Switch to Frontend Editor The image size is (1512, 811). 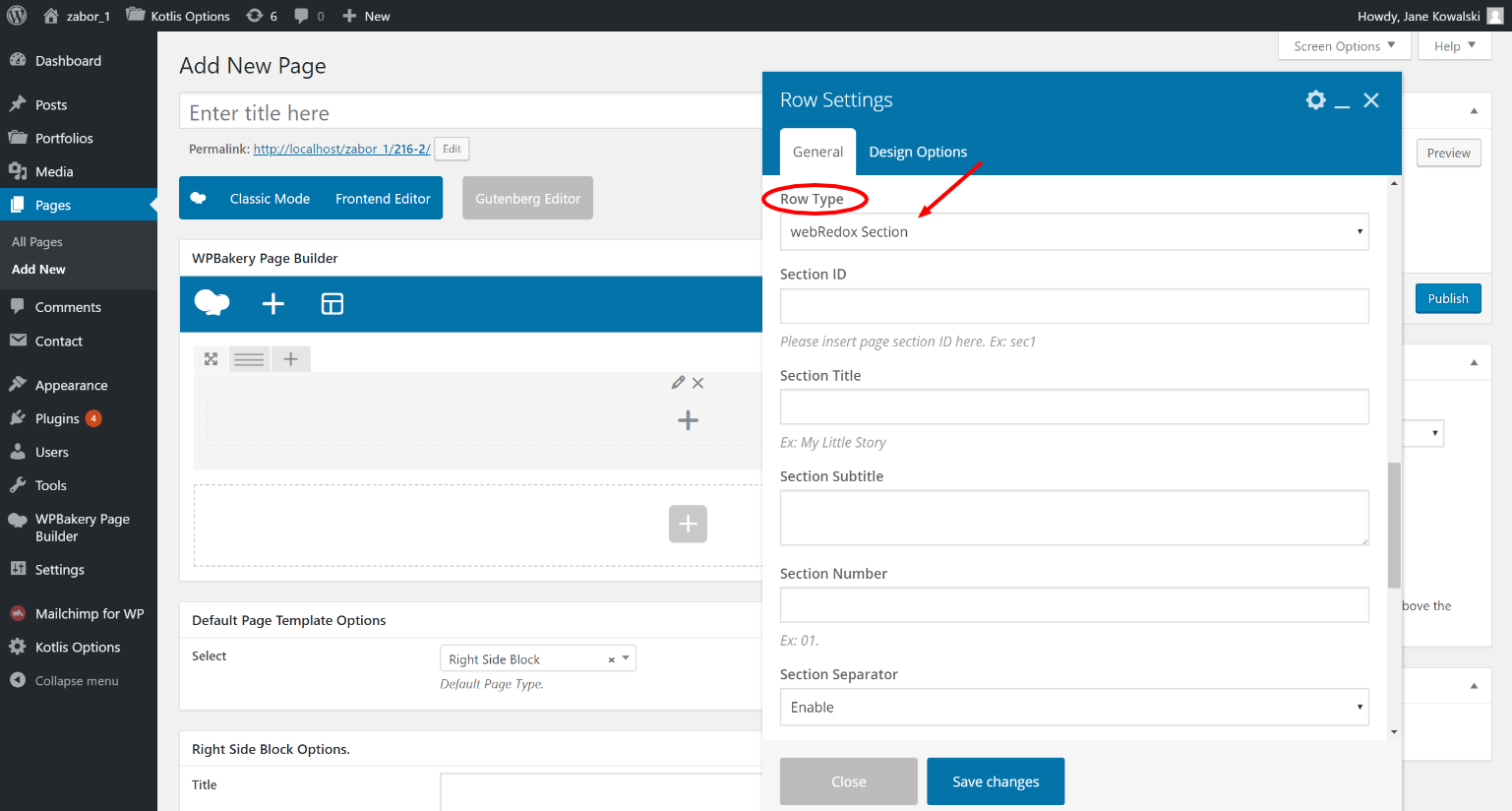(383, 199)
